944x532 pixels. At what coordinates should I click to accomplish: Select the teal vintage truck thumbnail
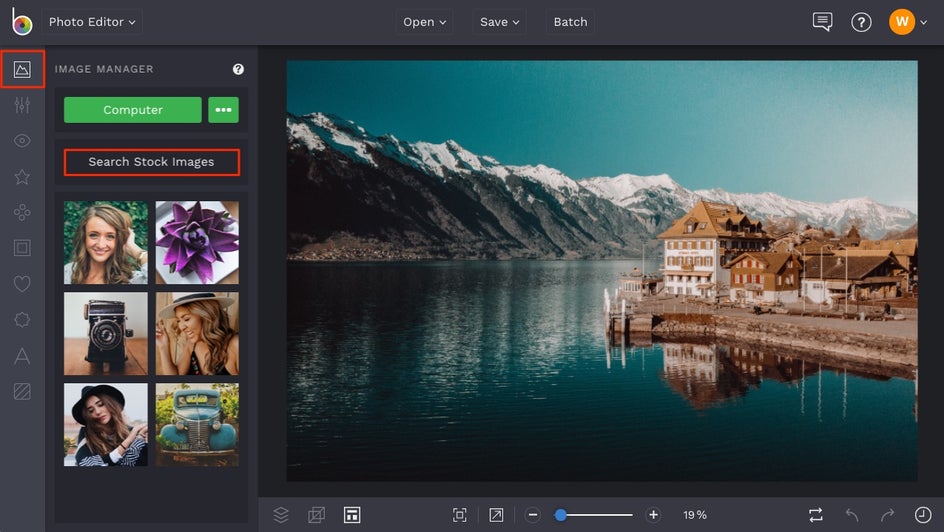tap(197, 425)
